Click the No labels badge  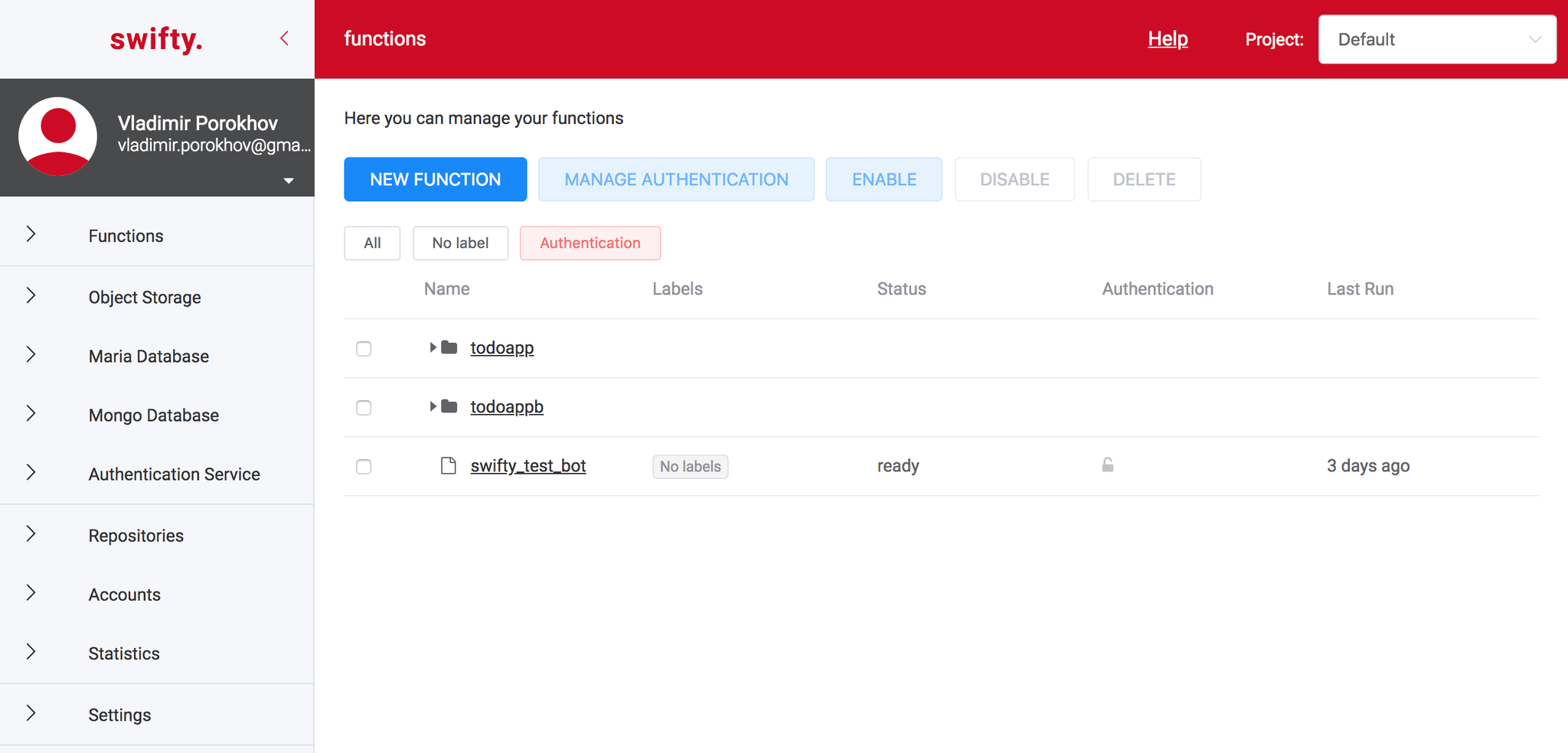(689, 466)
